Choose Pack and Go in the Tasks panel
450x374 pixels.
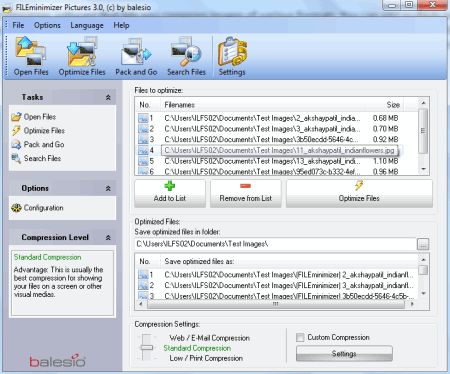click(x=38, y=144)
